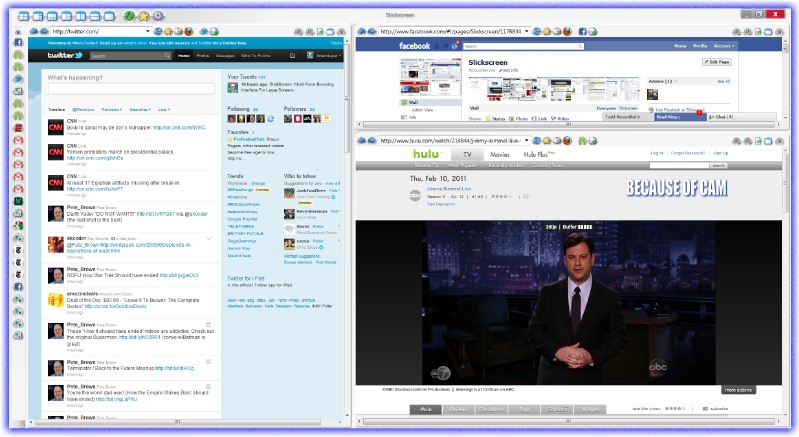The image size is (799, 437).
Task: Switch to @Mentions tab on Twitter
Action: pyautogui.click(x=83, y=110)
